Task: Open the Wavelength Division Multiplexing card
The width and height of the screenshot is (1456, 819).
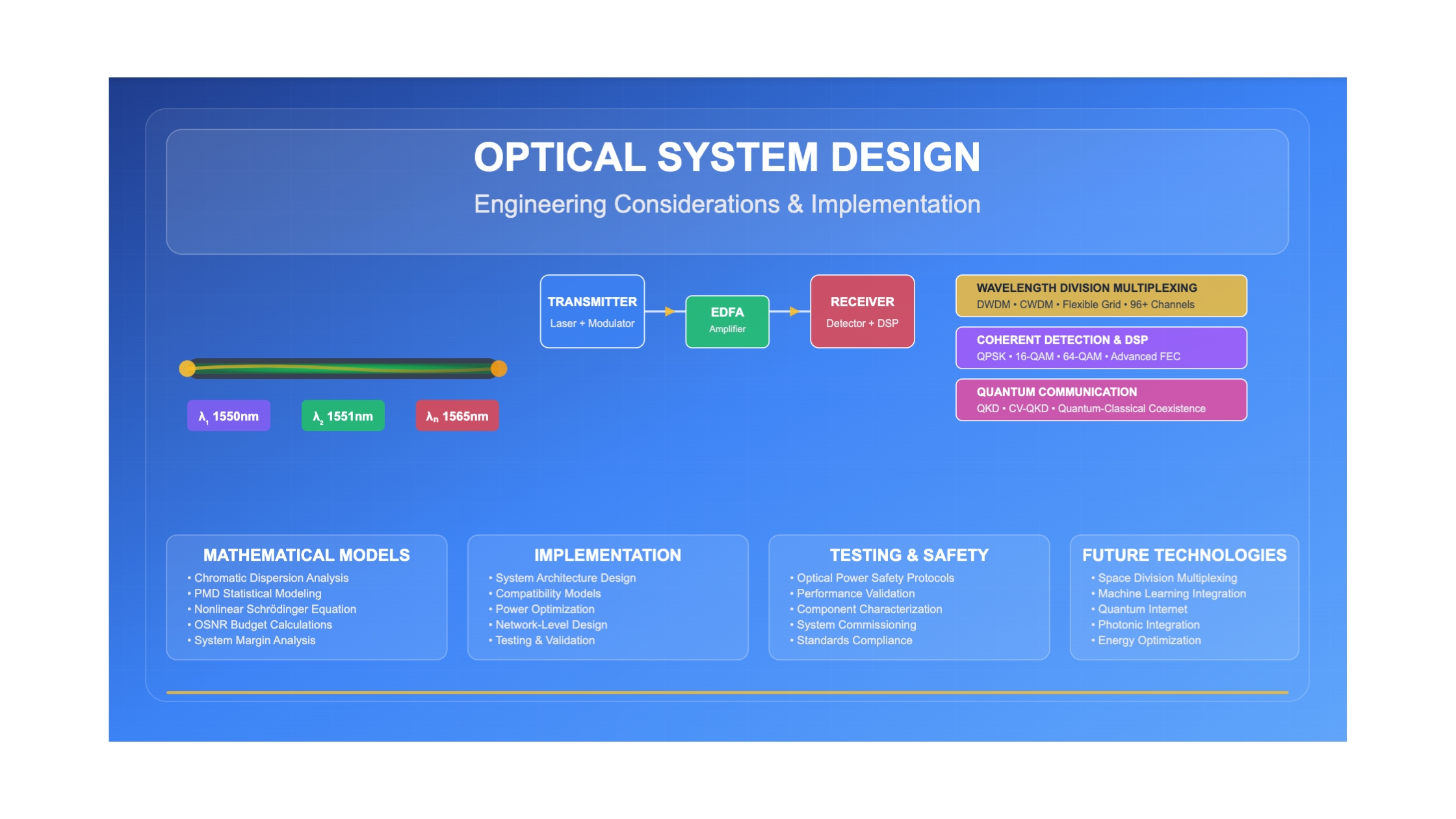Action: point(1101,296)
